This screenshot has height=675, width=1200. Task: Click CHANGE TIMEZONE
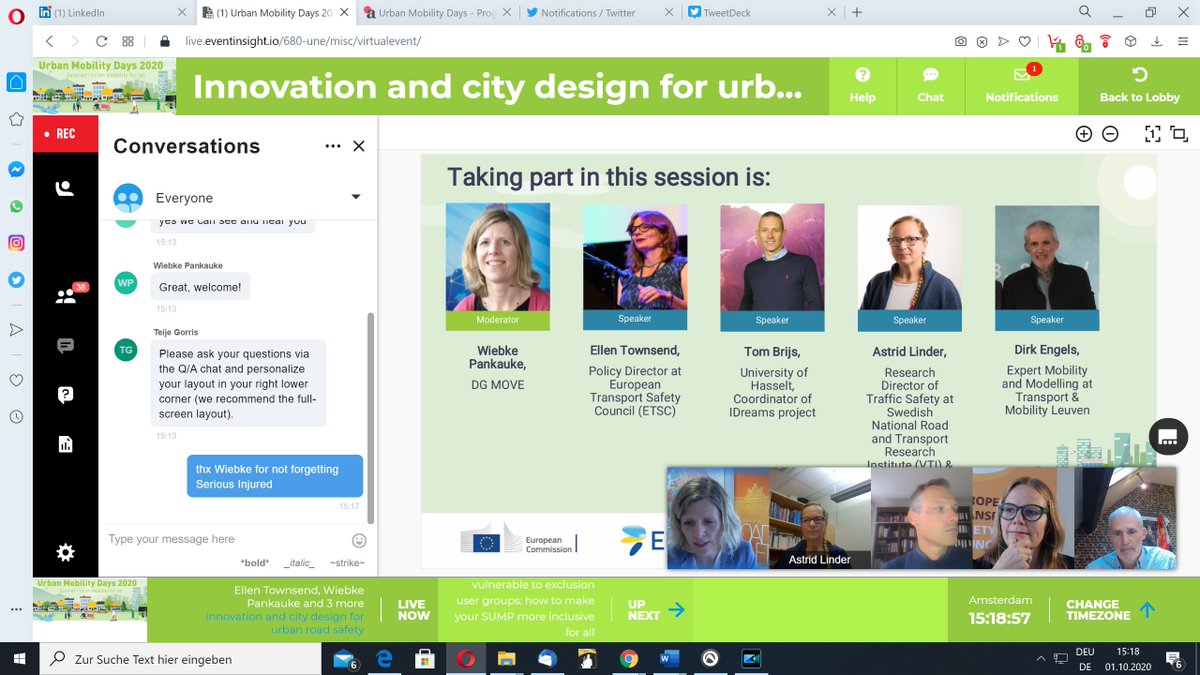pyautogui.click(x=1112, y=610)
